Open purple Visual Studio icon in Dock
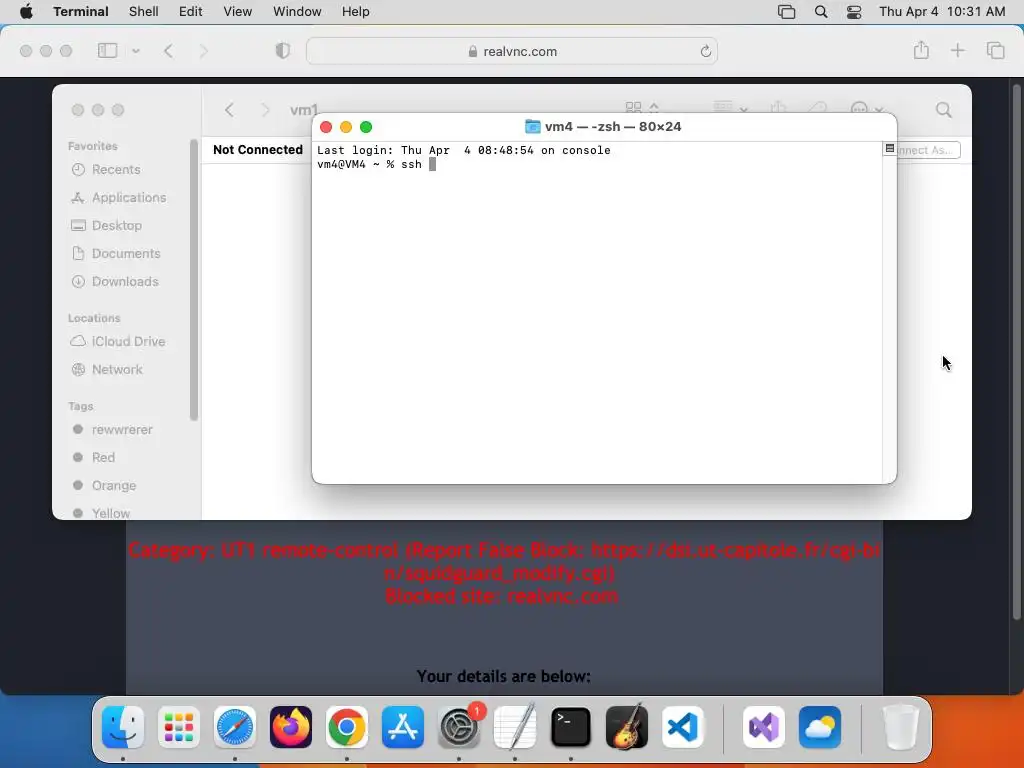The width and height of the screenshot is (1024, 768). tap(764, 727)
